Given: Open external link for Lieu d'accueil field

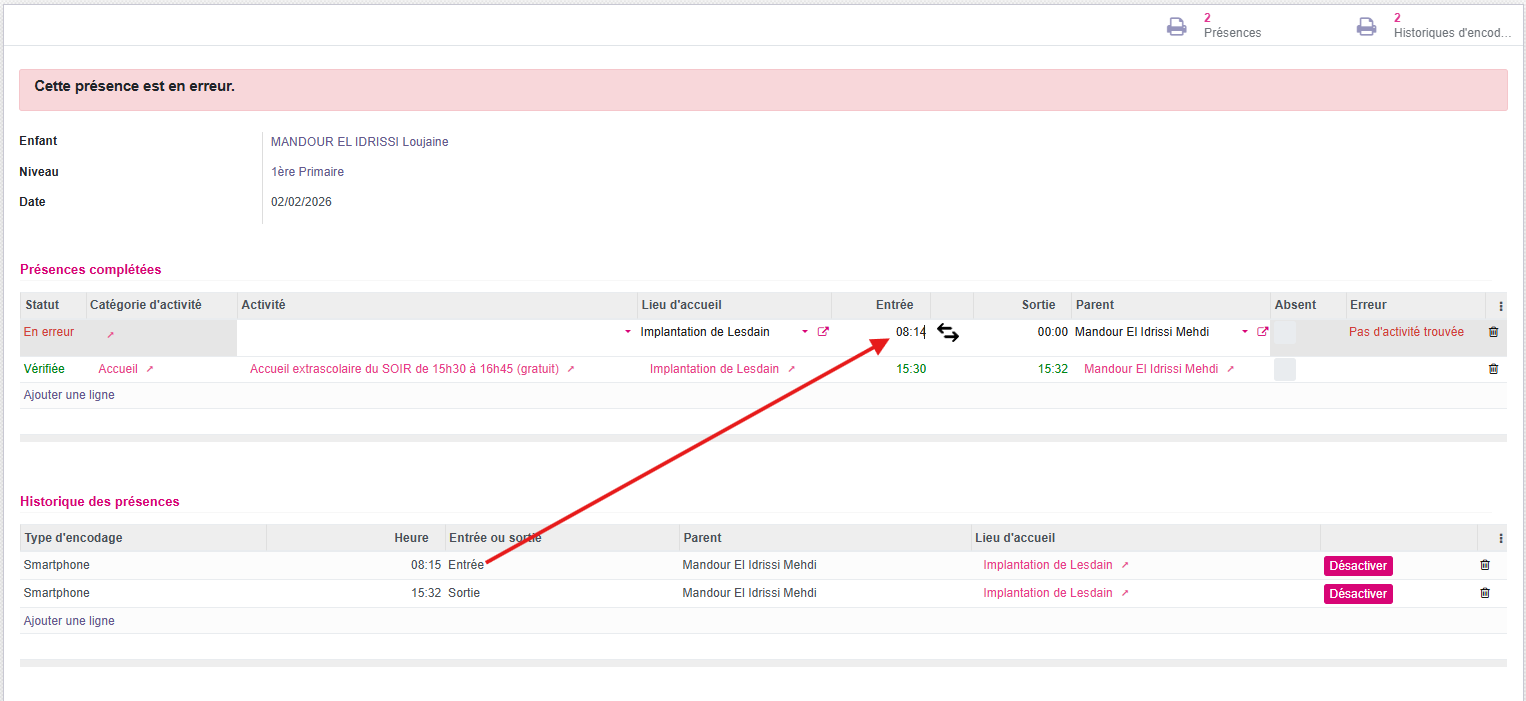Looking at the screenshot, I should [x=823, y=332].
